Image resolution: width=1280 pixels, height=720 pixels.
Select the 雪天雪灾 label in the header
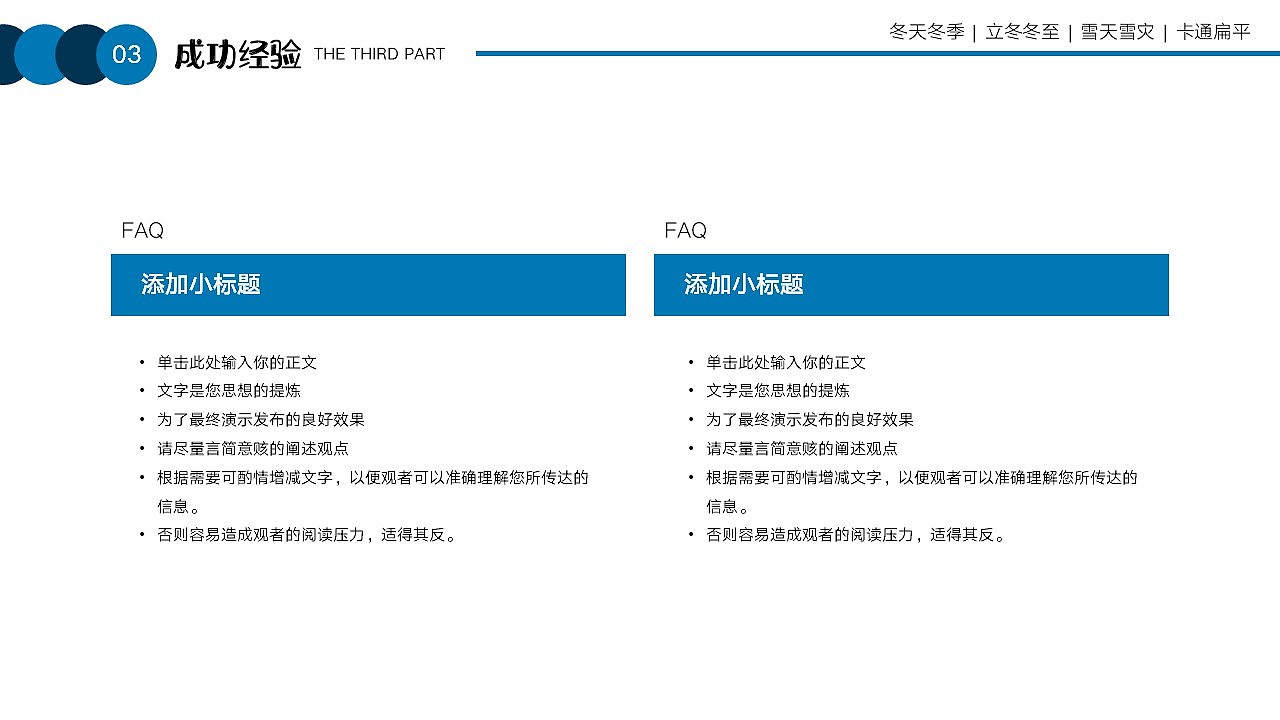1118,32
